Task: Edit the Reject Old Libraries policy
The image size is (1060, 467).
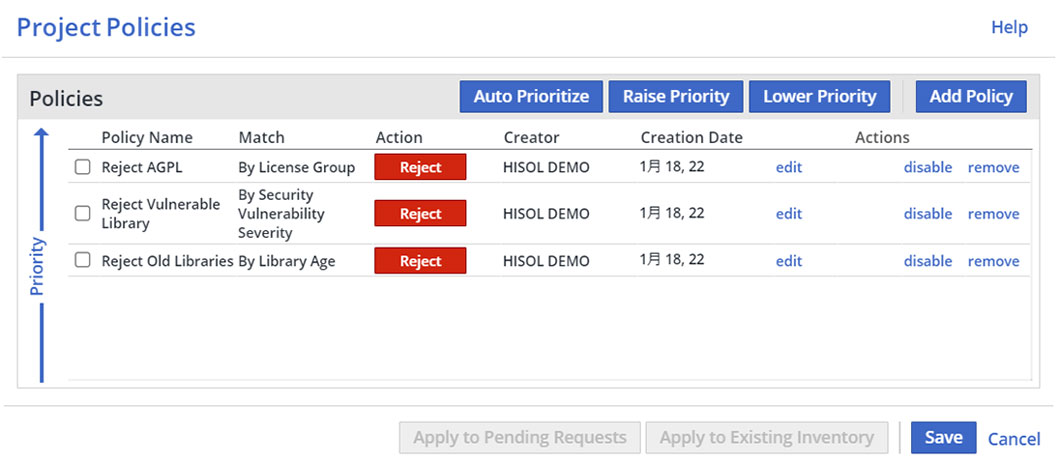Action: pos(789,261)
